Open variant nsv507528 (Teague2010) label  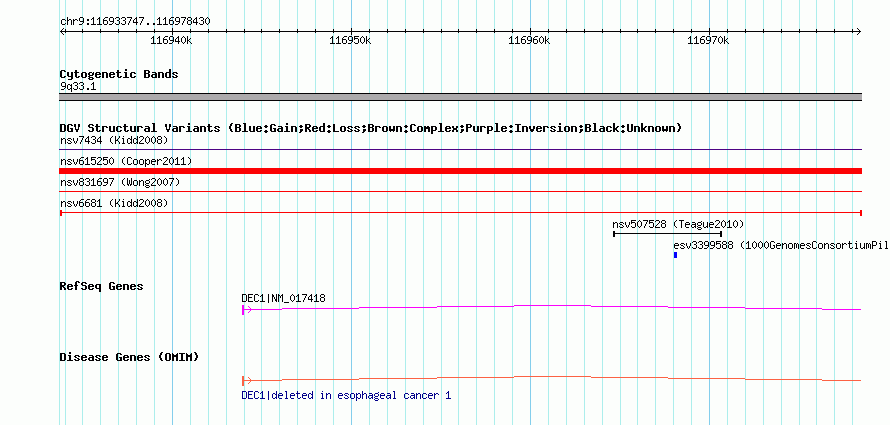point(678,224)
